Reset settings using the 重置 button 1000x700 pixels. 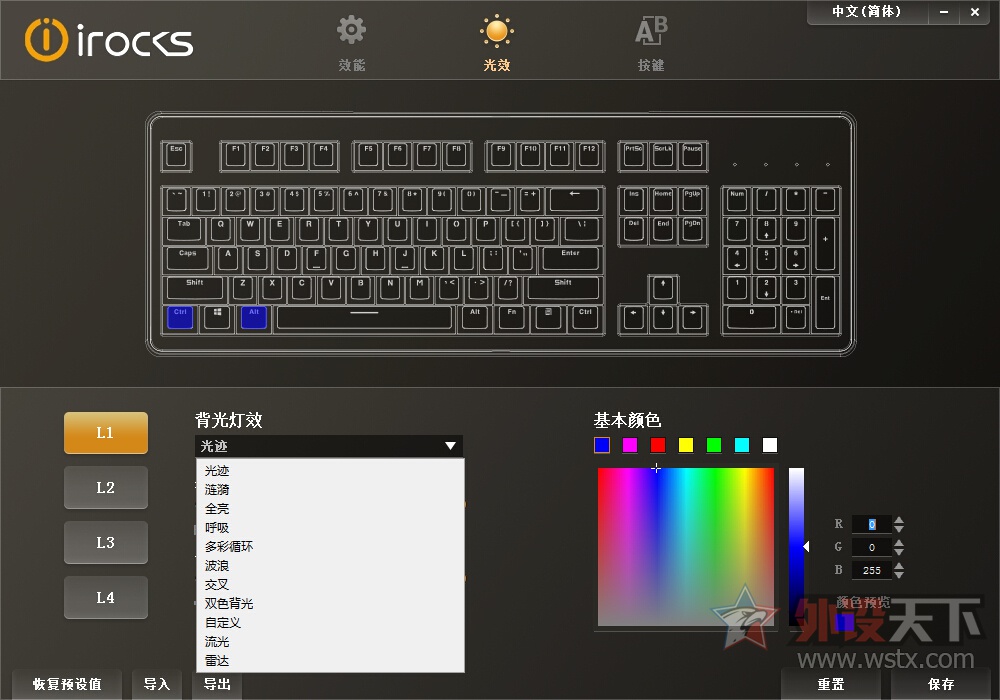pos(831,684)
